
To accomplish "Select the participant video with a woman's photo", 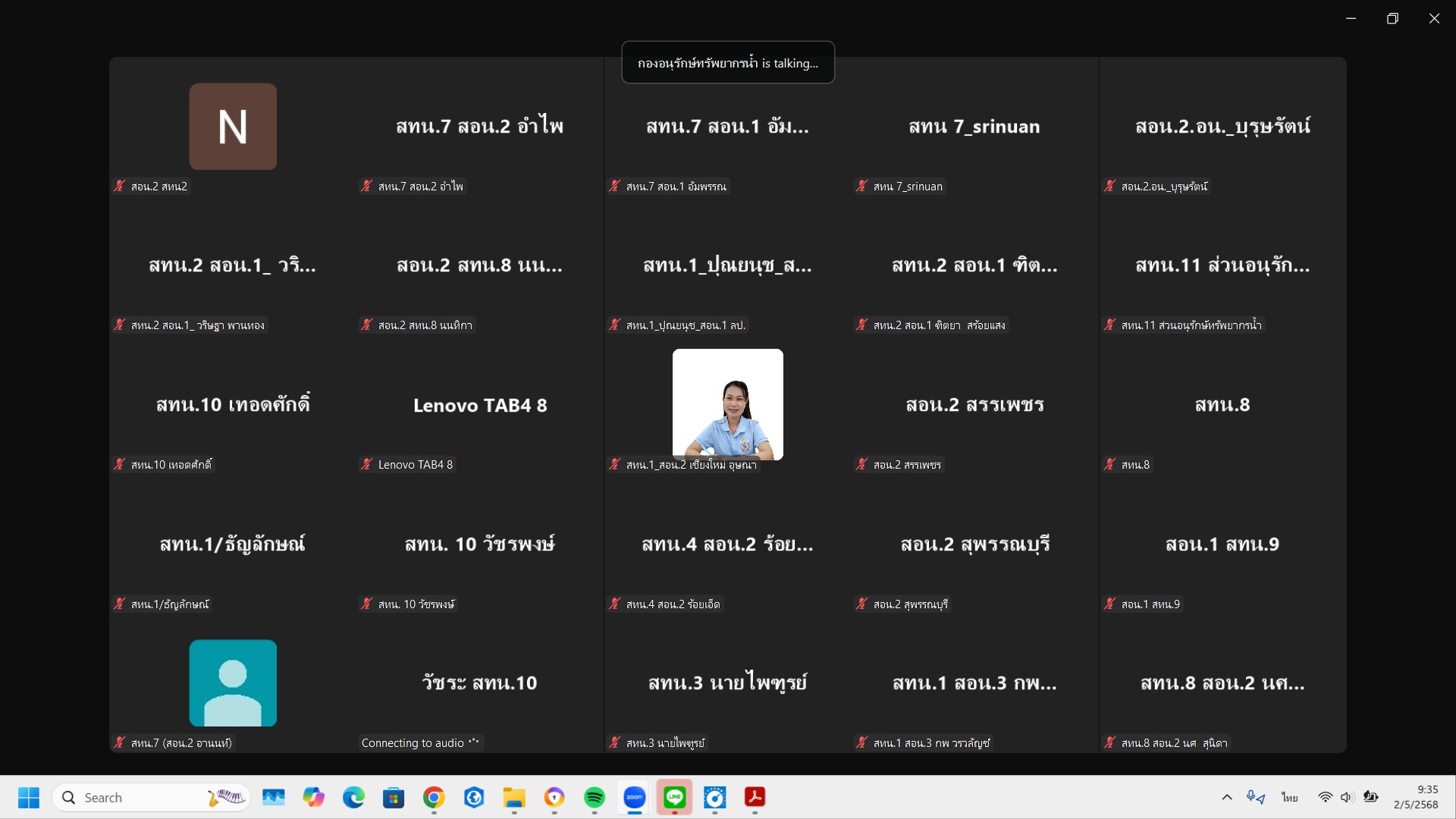I will [727, 404].
